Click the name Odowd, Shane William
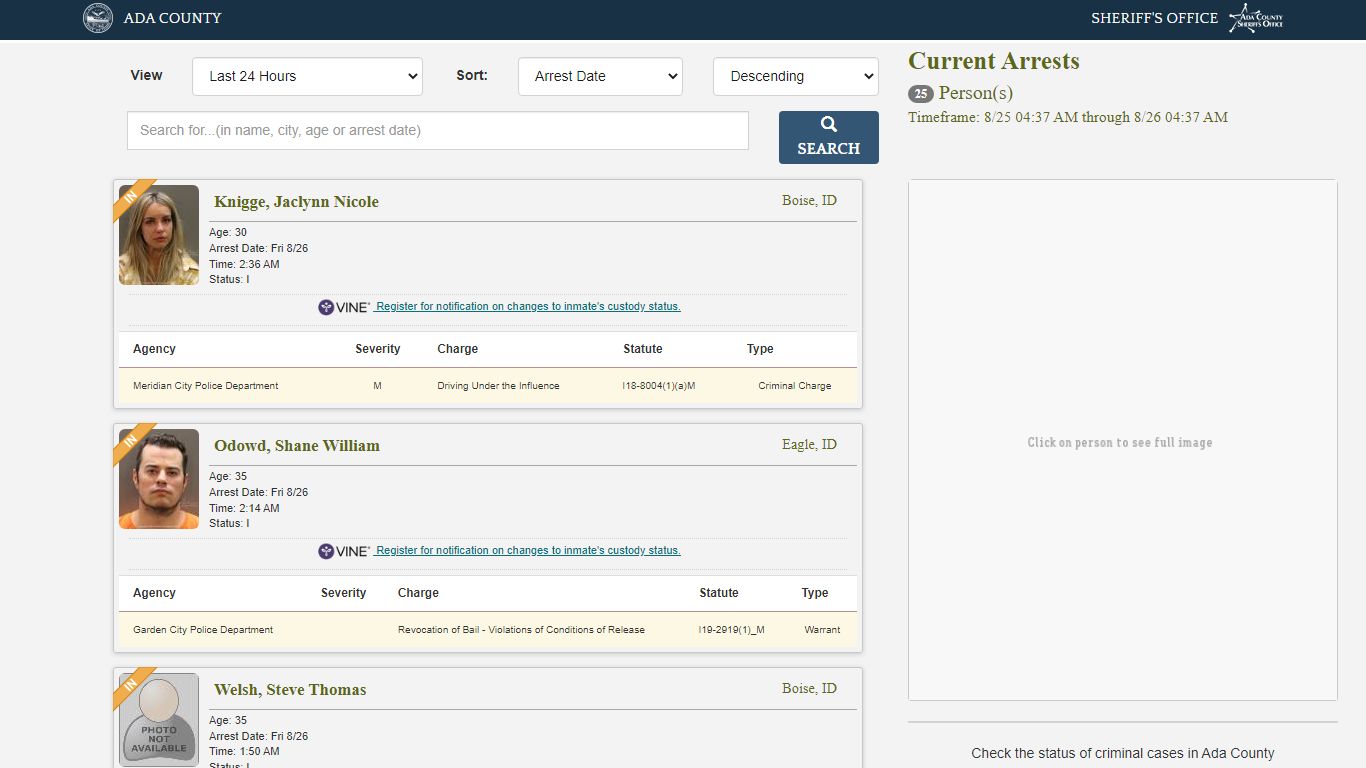Screen dimensions: 1366x768 [297, 446]
